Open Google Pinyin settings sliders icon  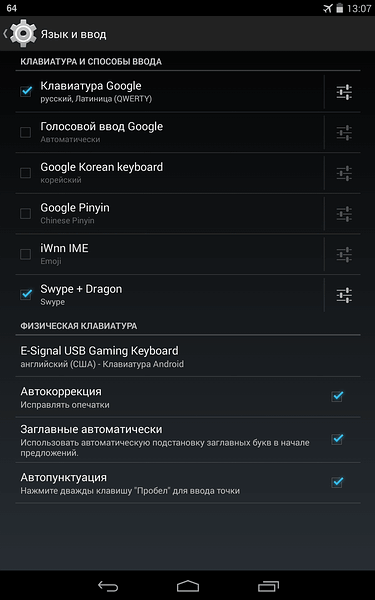click(344, 214)
